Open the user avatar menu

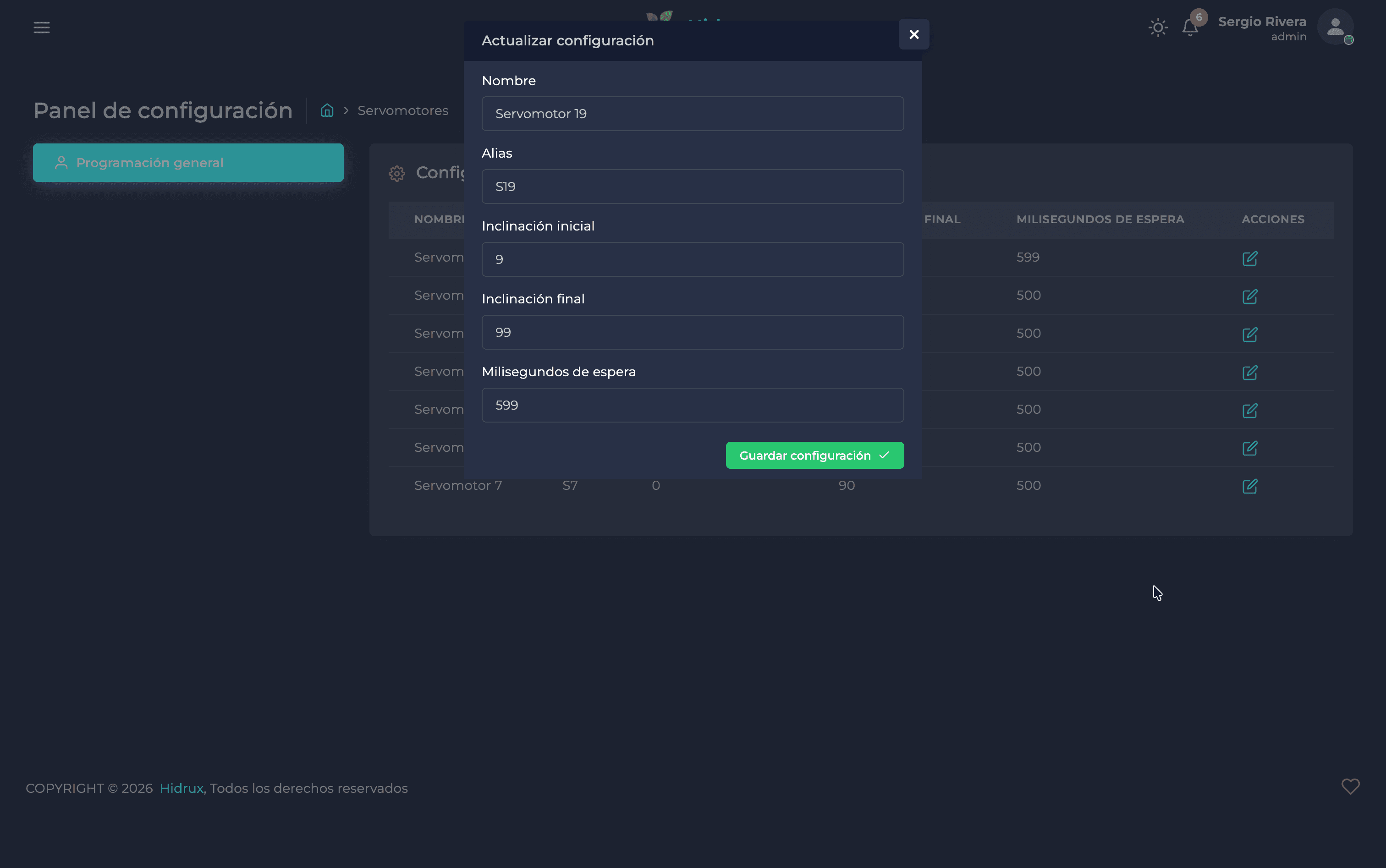(x=1335, y=27)
